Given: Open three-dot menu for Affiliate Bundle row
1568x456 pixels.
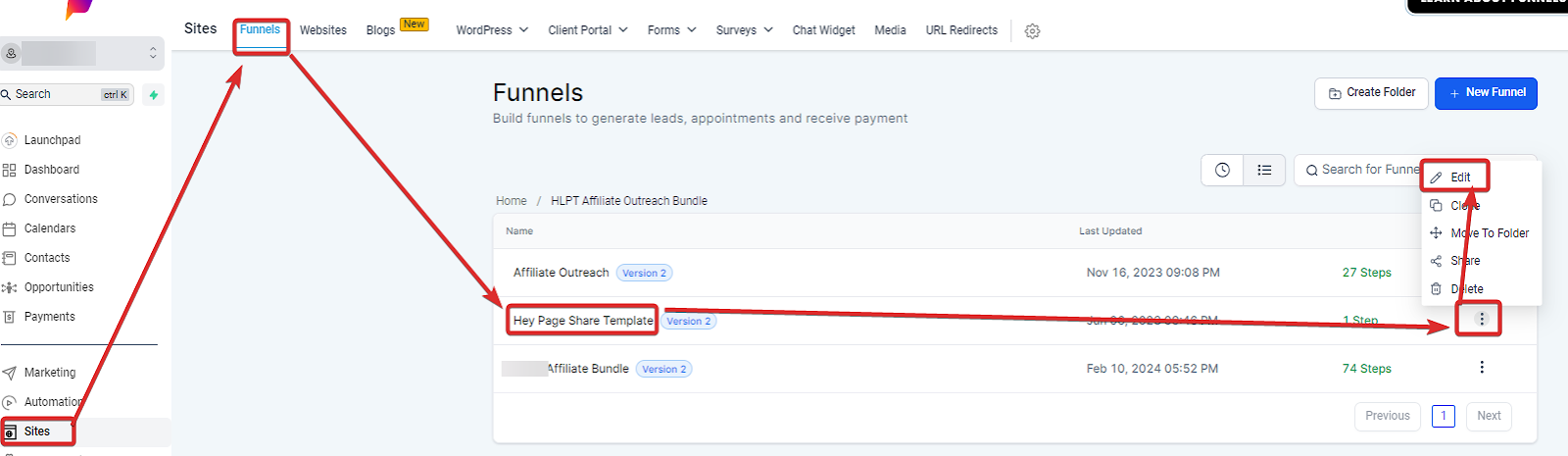Looking at the screenshot, I should coord(1482,367).
